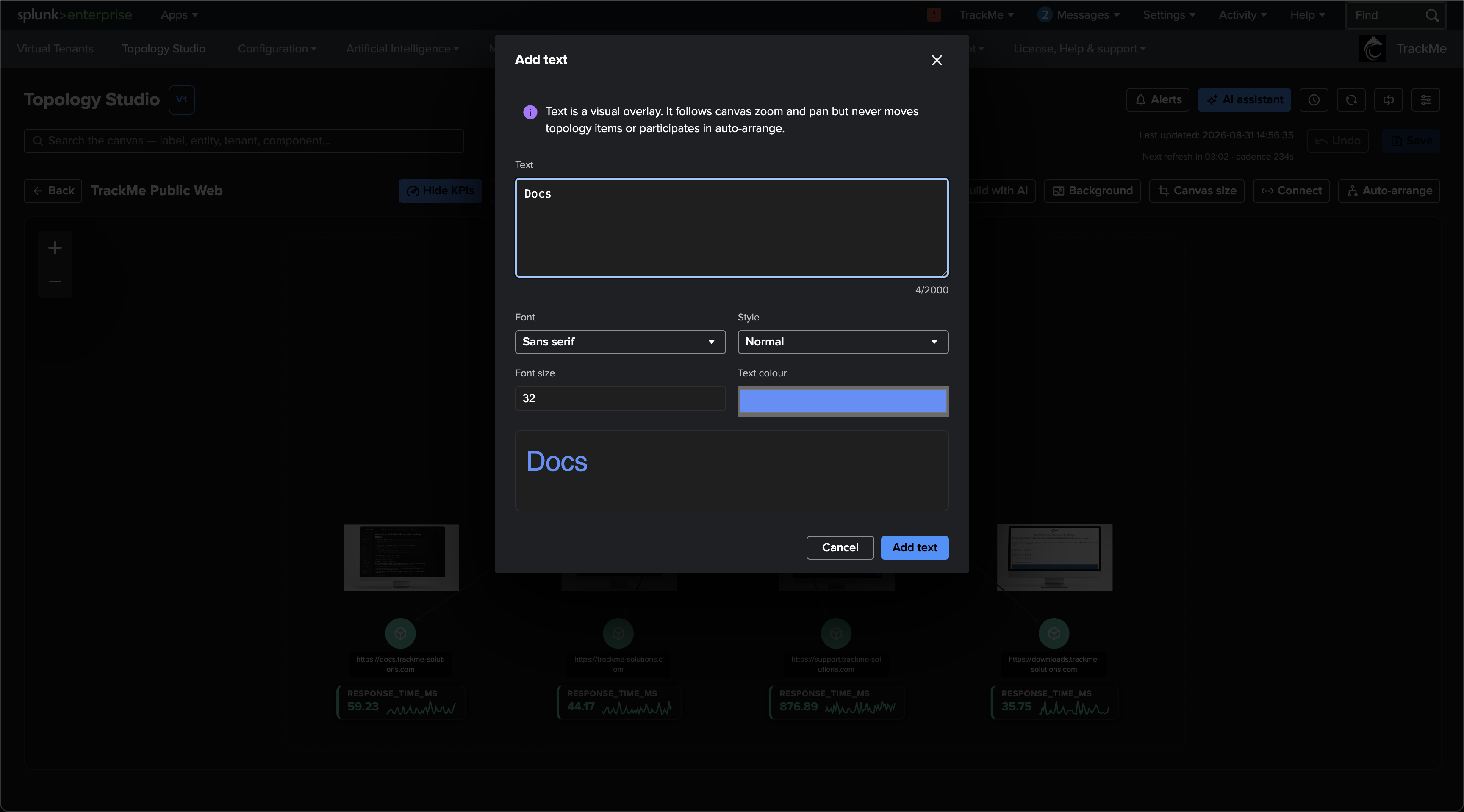1464x812 pixels.
Task: Click the Font size field with 32
Action: coord(620,398)
